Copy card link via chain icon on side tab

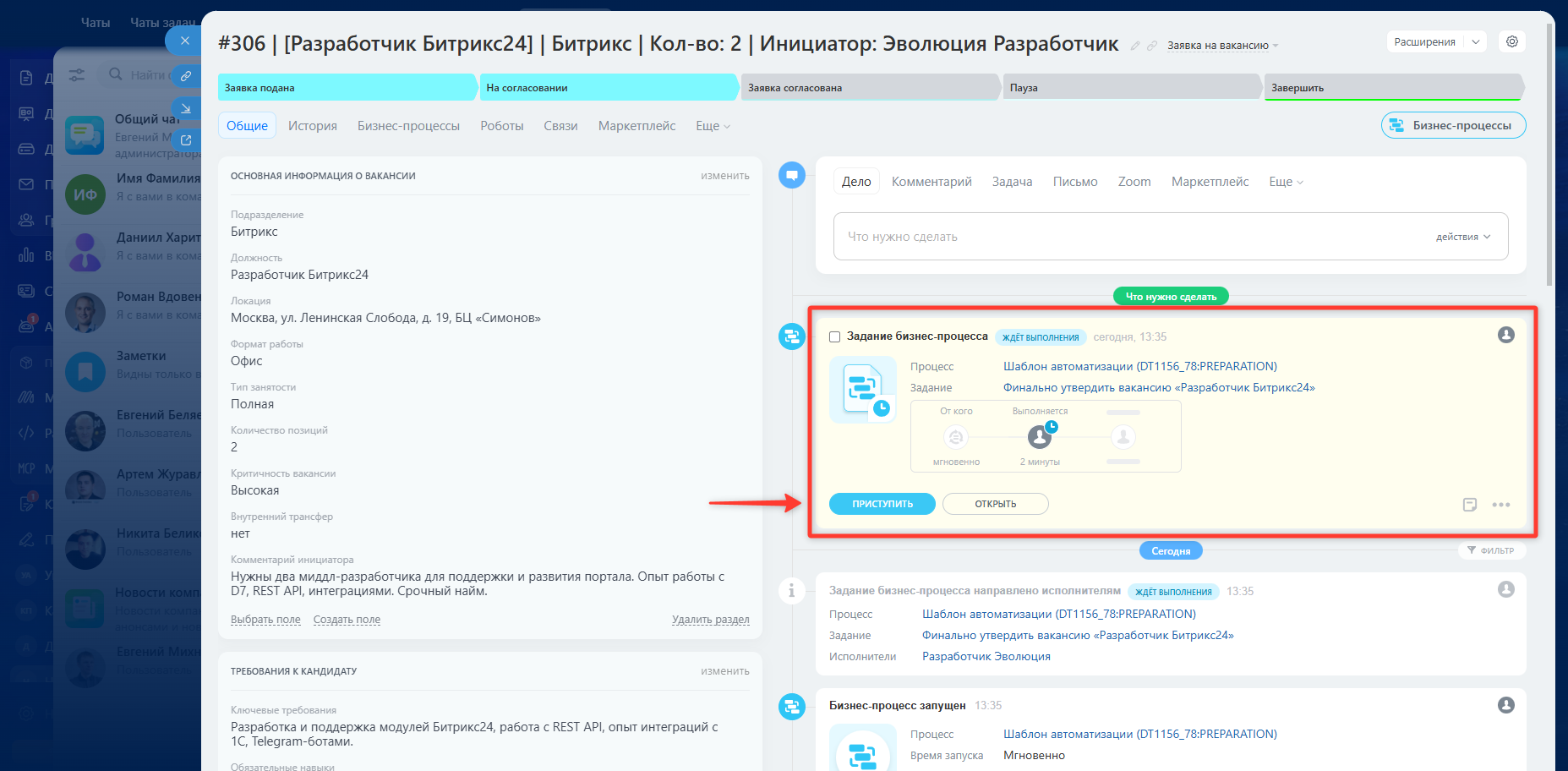[x=186, y=76]
